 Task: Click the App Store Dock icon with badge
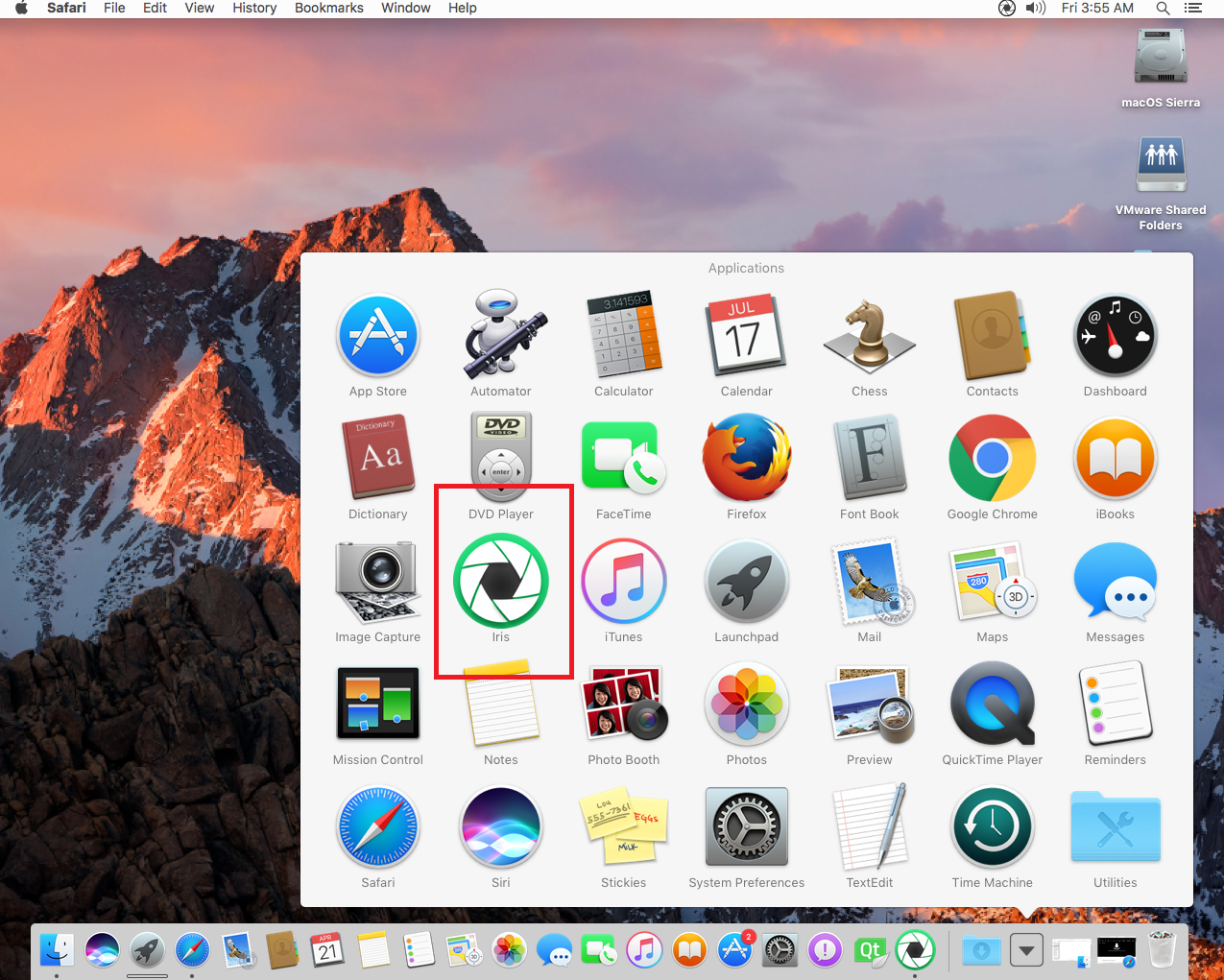click(x=735, y=950)
